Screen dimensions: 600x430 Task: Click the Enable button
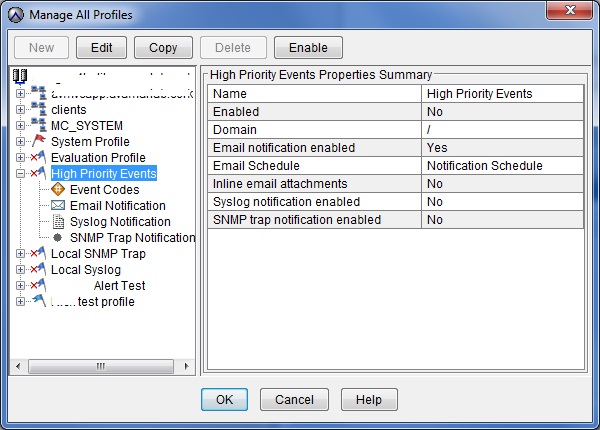pos(308,47)
